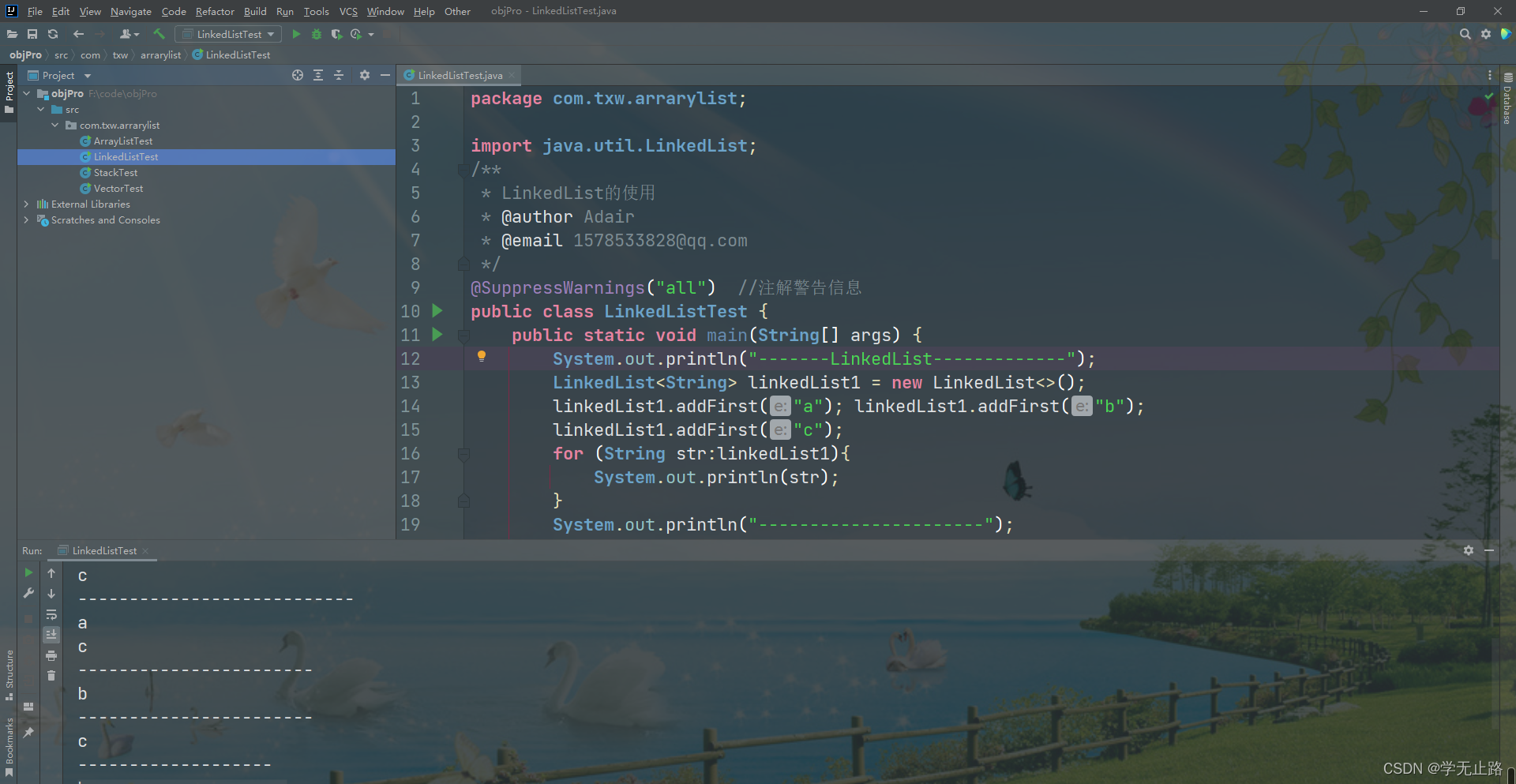The image size is (1516, 784).
Task: Build project with the green hammer icon
Action: coord(159,34)
